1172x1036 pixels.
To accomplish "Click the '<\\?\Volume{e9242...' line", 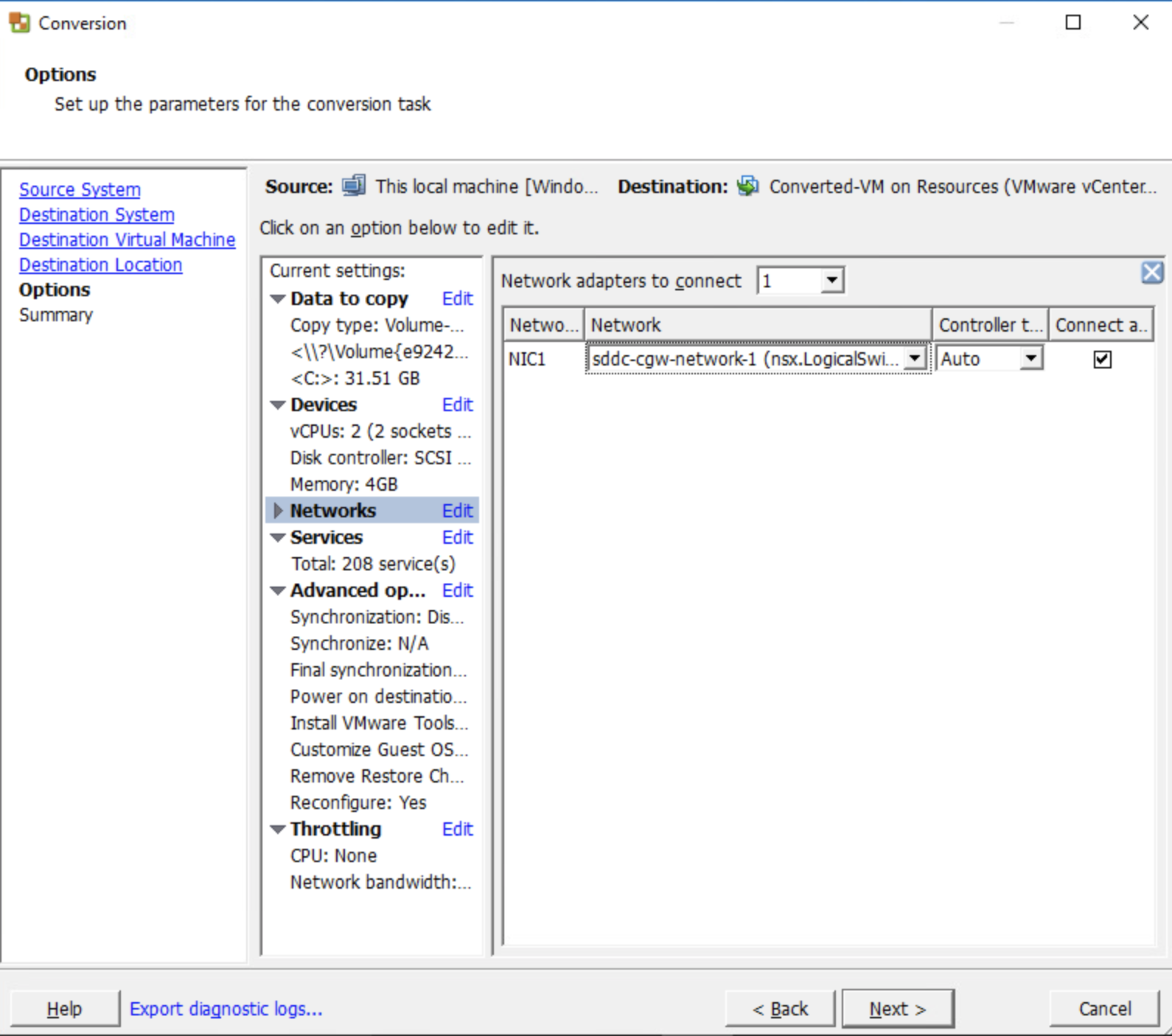I will point(379,351).
